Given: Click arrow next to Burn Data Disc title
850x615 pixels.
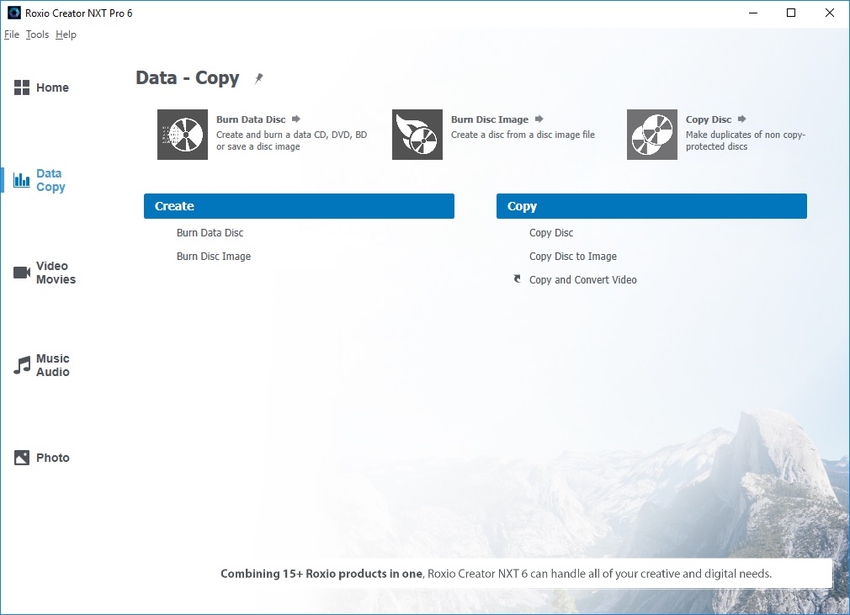Looking at the screenshot, I should pyautogui.click(x=296, y=119).
